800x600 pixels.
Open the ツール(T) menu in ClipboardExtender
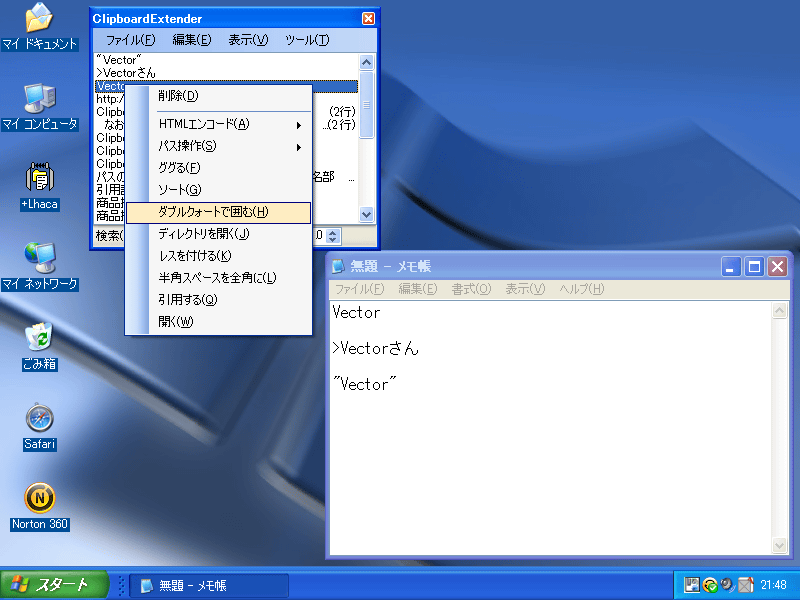(x=307, y=40)
